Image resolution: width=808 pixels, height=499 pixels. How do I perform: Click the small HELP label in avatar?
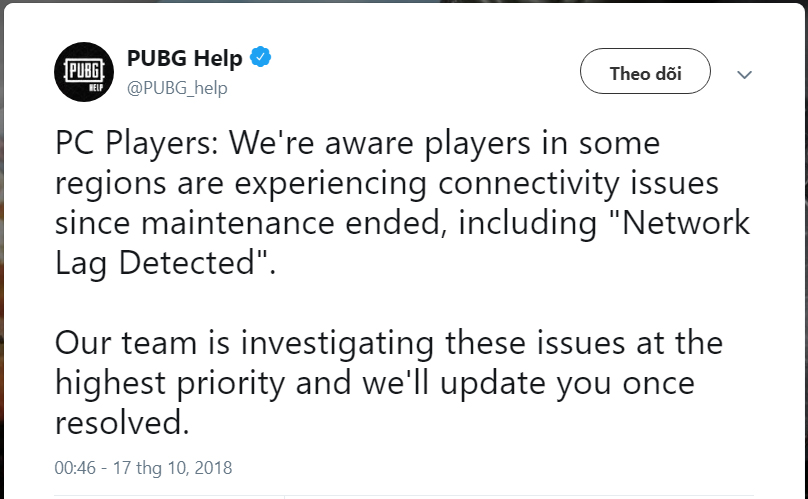pos(96,88)
